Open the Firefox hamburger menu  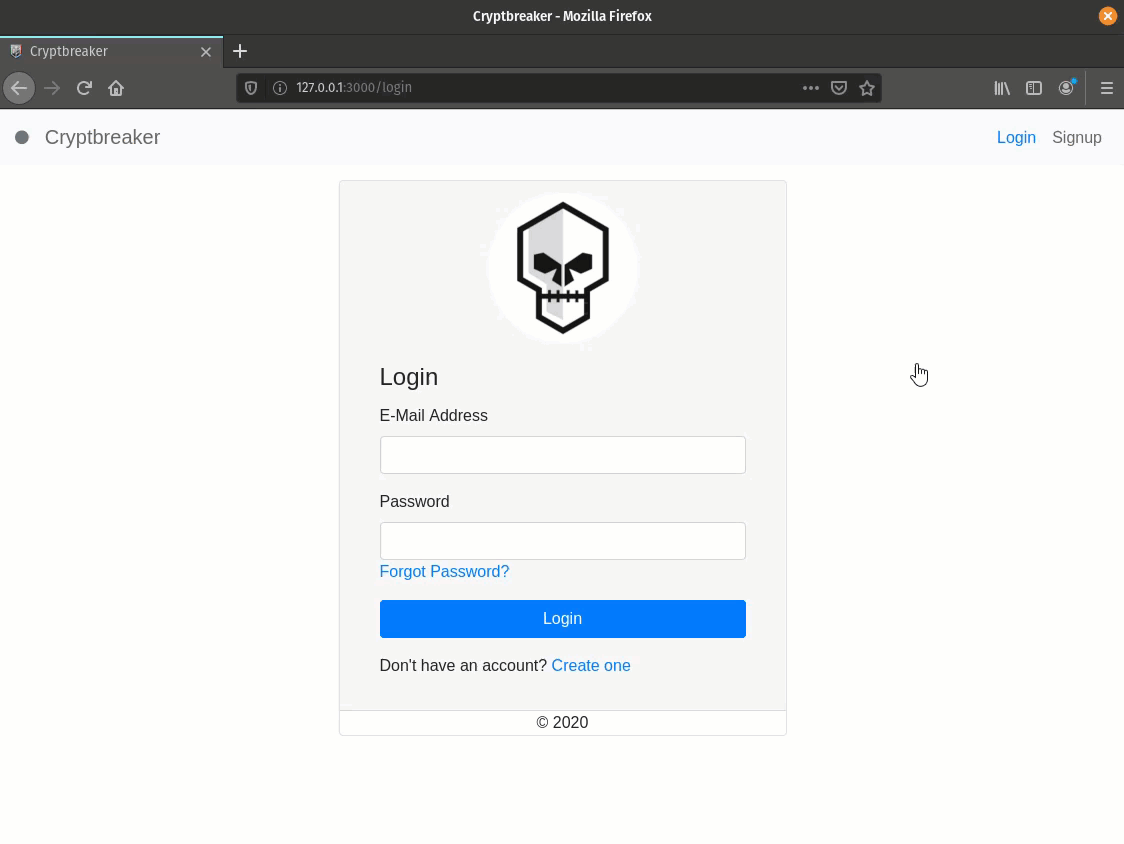click(1107, 88)
